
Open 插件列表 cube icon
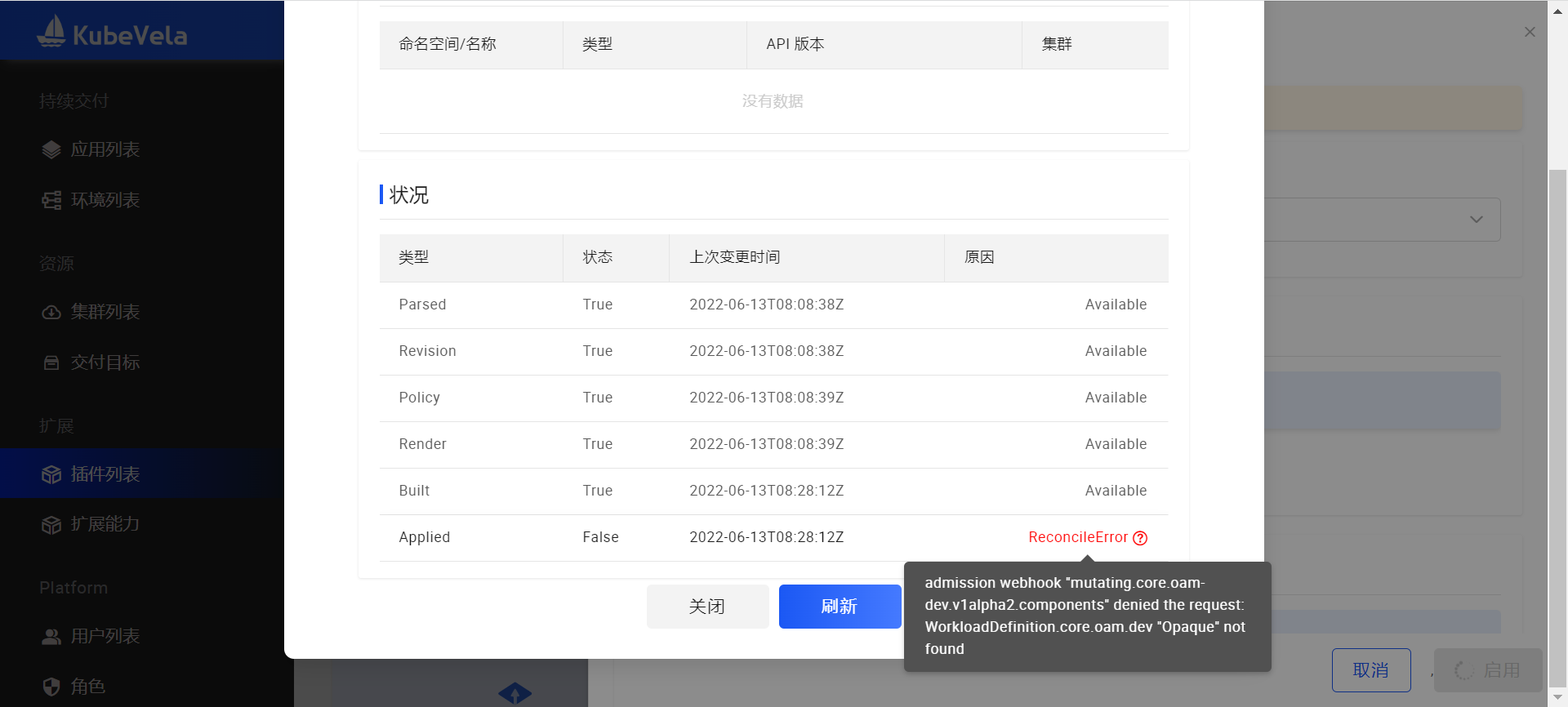51,474
